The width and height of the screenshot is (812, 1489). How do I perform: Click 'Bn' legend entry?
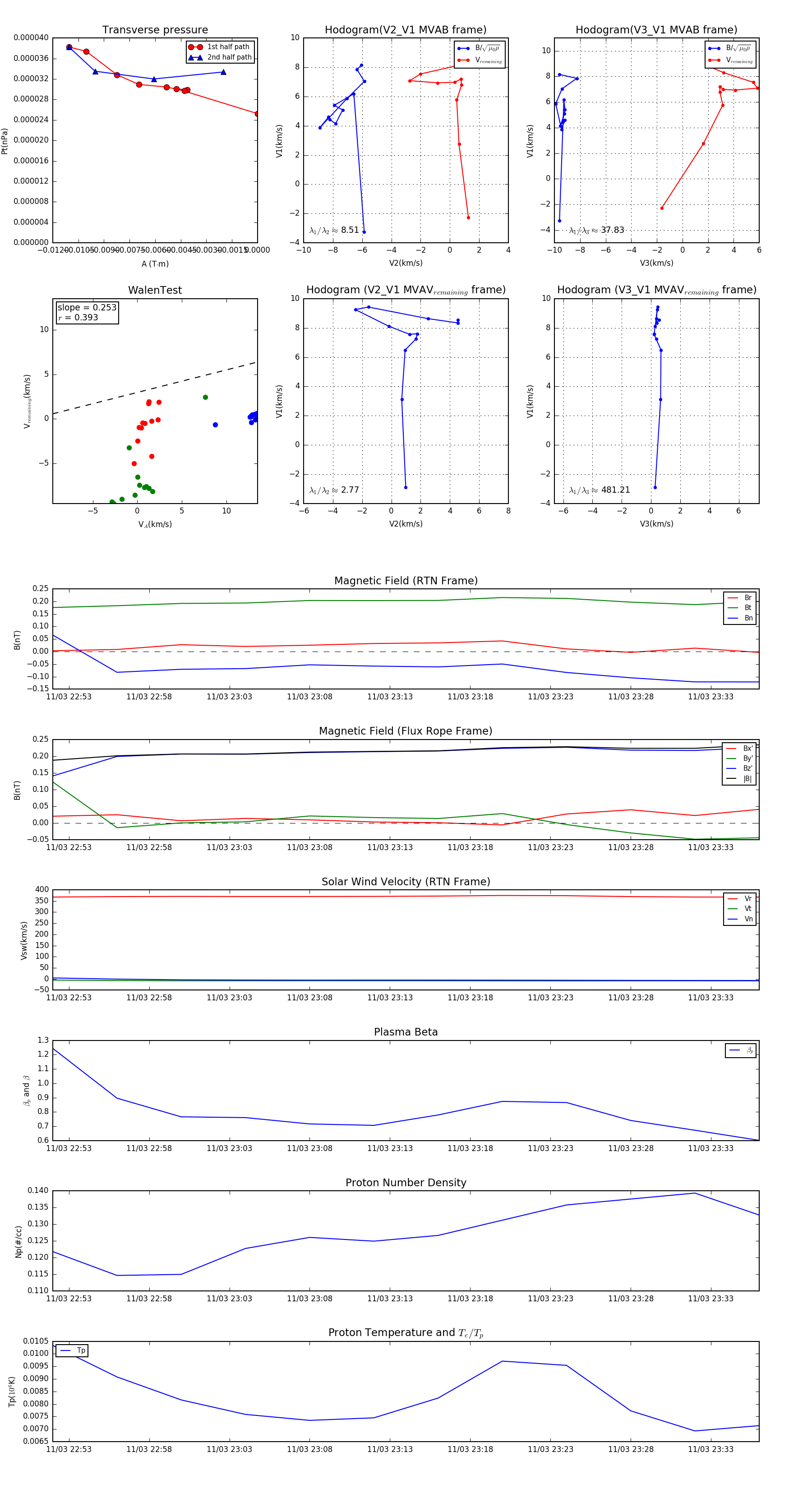point(740,618)
